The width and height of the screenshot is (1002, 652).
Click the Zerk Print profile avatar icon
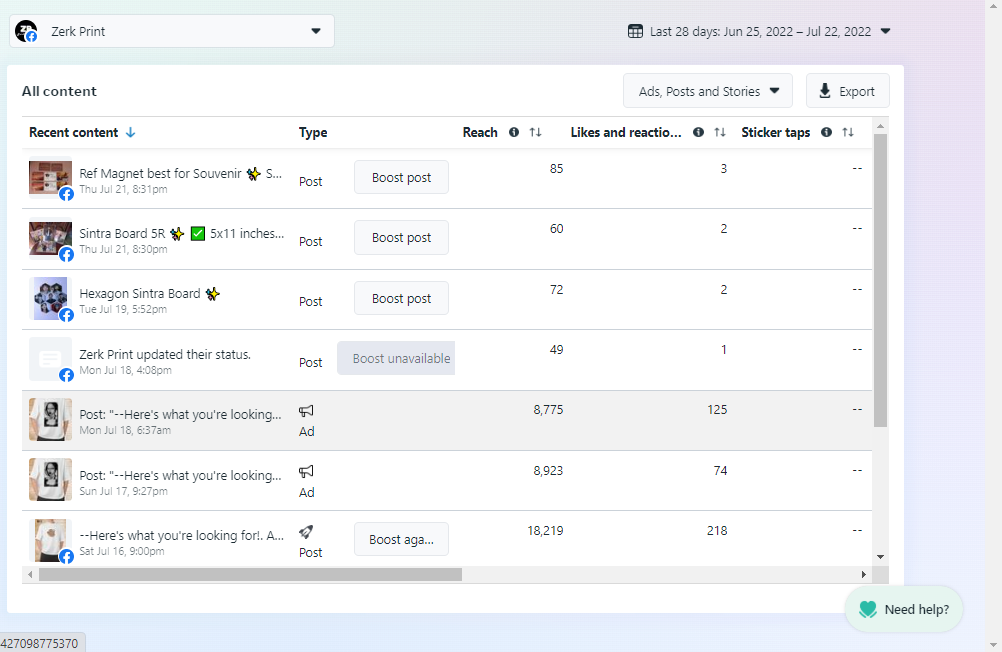(26, 31)
